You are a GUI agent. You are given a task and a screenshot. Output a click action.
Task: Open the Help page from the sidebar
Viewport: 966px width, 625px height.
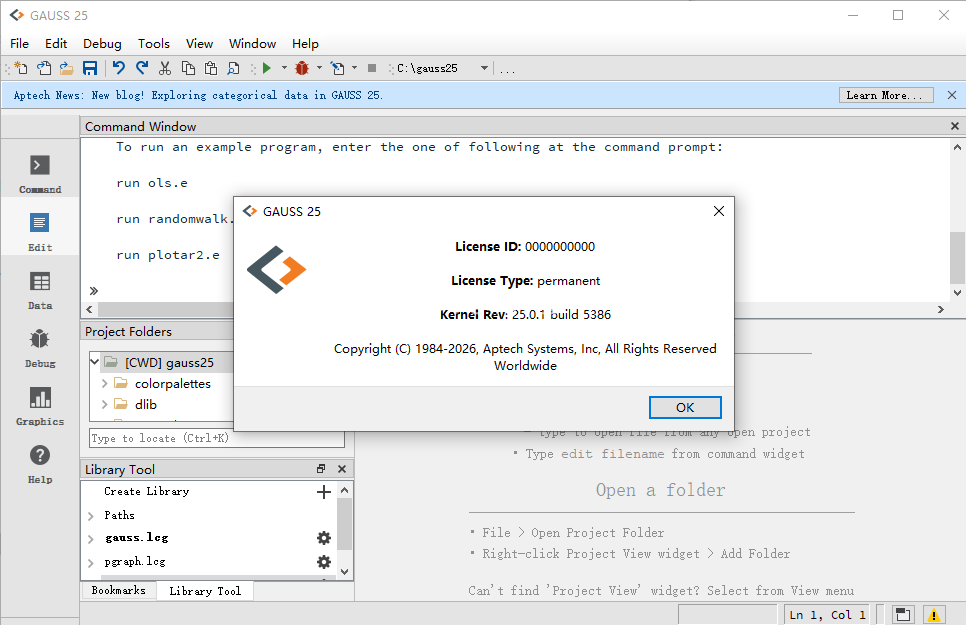point(40,463)
